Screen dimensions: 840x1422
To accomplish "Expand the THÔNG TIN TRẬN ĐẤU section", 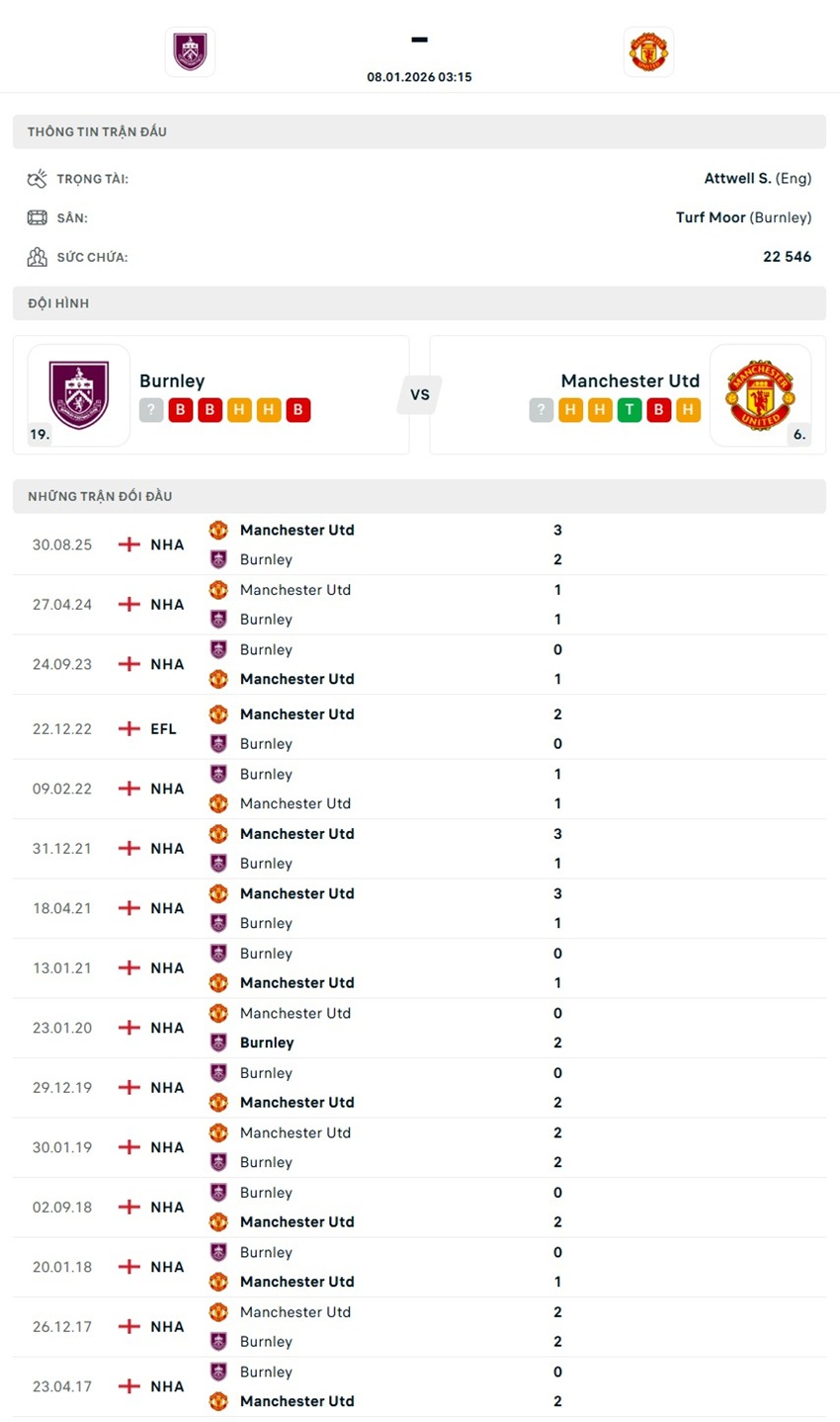I will click(x=420, y=130).
